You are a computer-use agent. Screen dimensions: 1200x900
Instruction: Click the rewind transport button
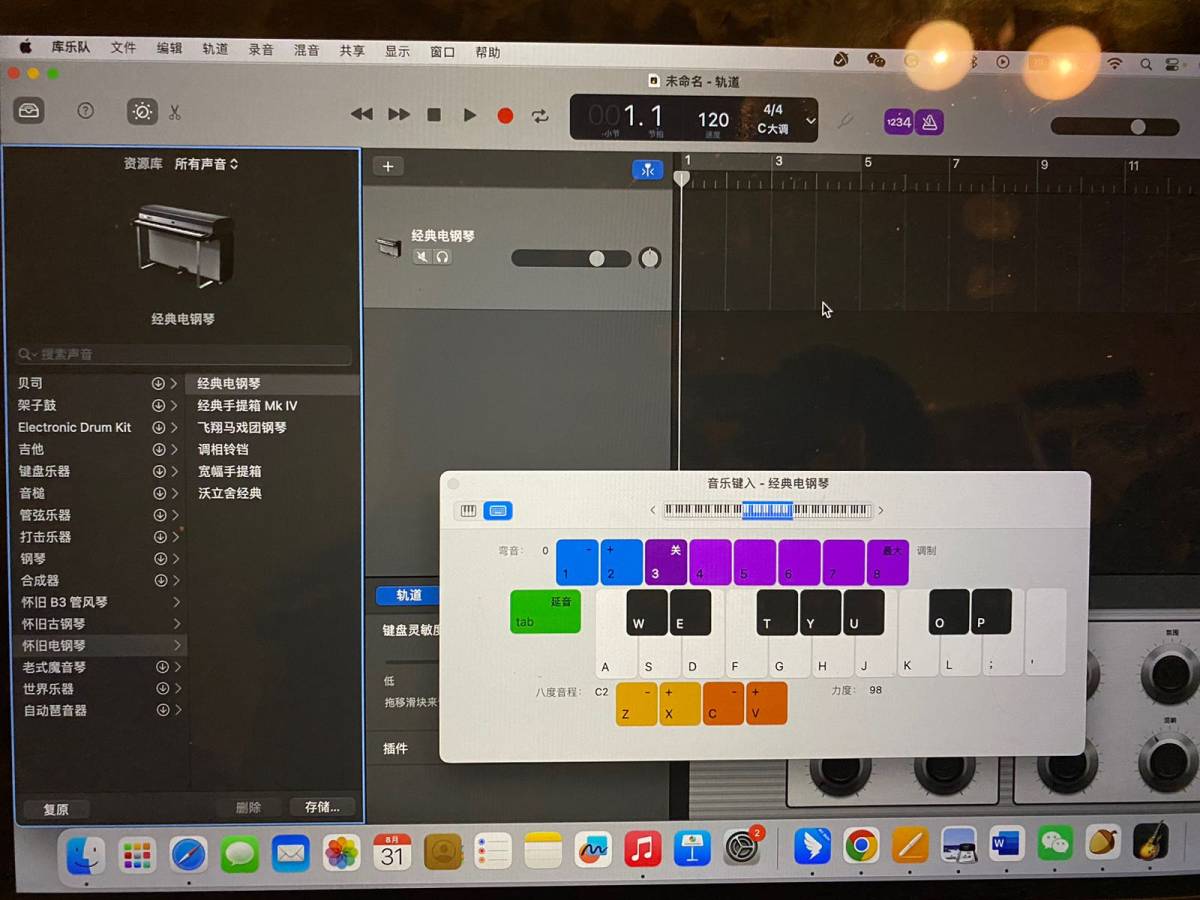362,115
